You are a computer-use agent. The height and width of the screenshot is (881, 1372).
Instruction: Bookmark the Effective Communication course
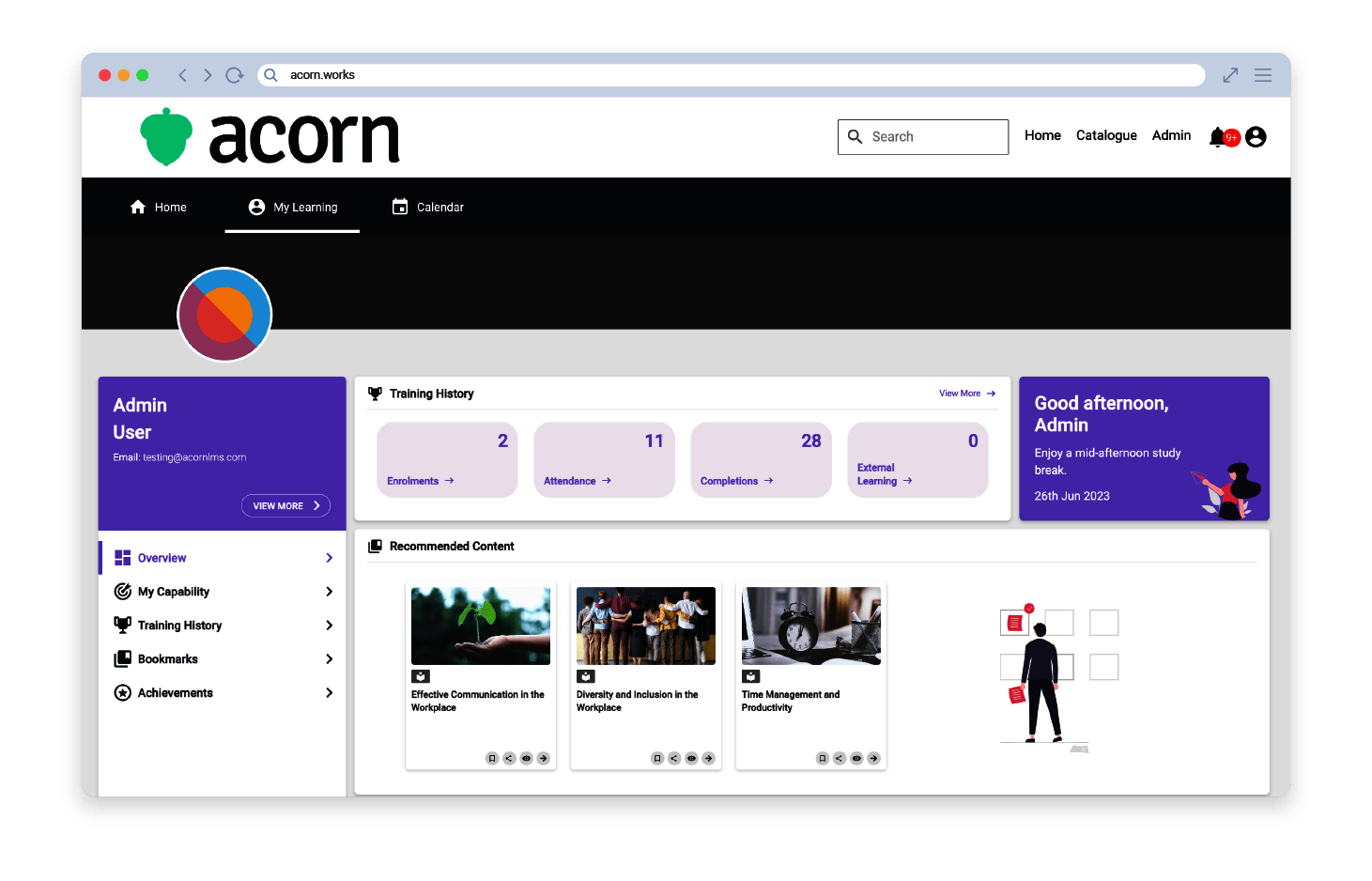click(492, 758)
